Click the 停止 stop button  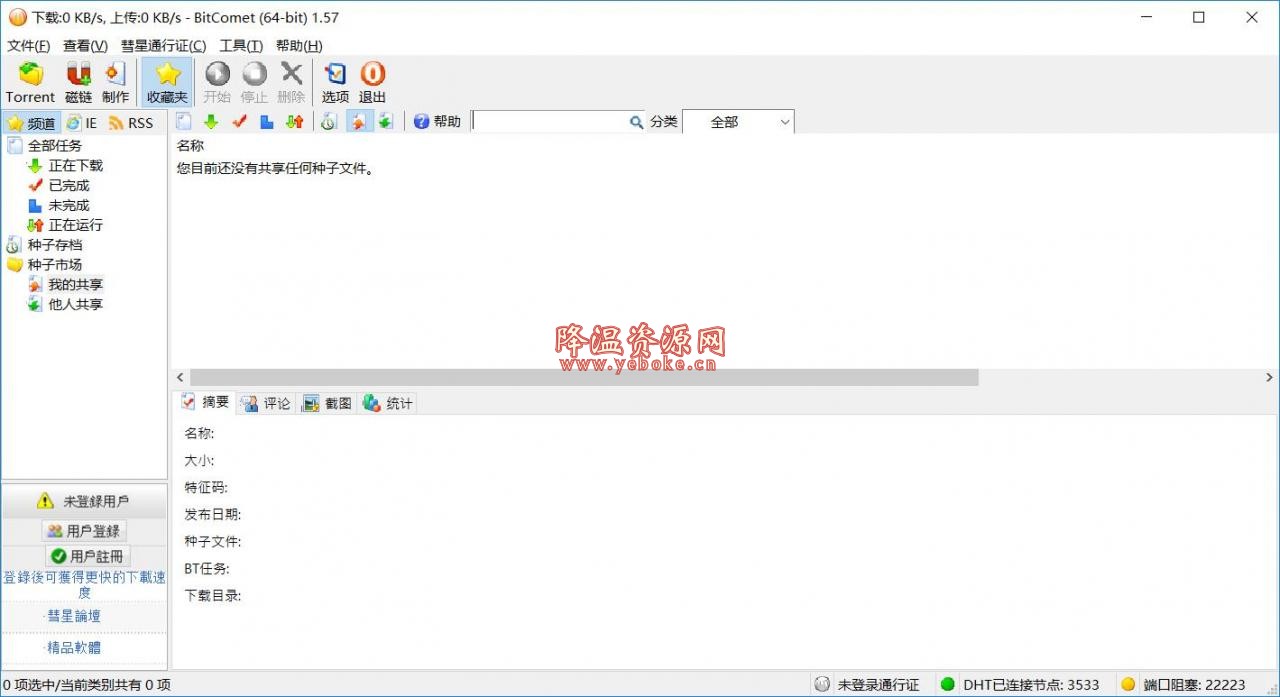254,83
